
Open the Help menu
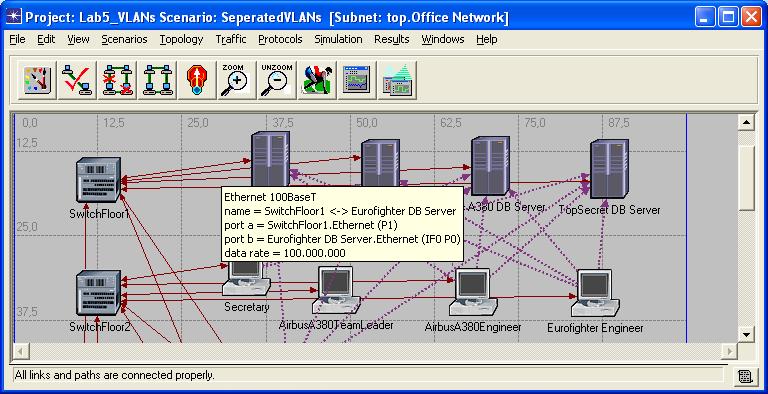(x=487, y=39)
